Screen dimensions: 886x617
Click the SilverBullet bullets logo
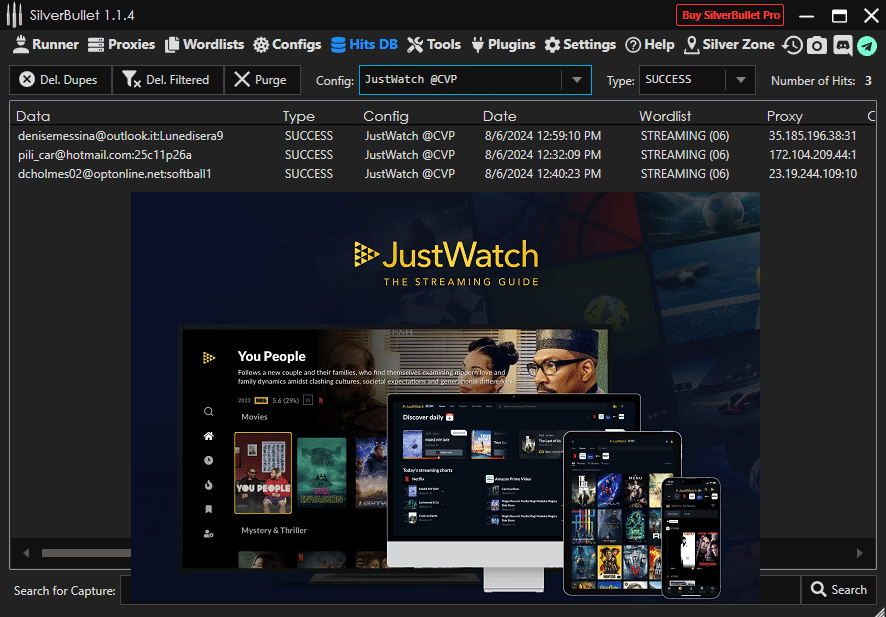point(14,15)
